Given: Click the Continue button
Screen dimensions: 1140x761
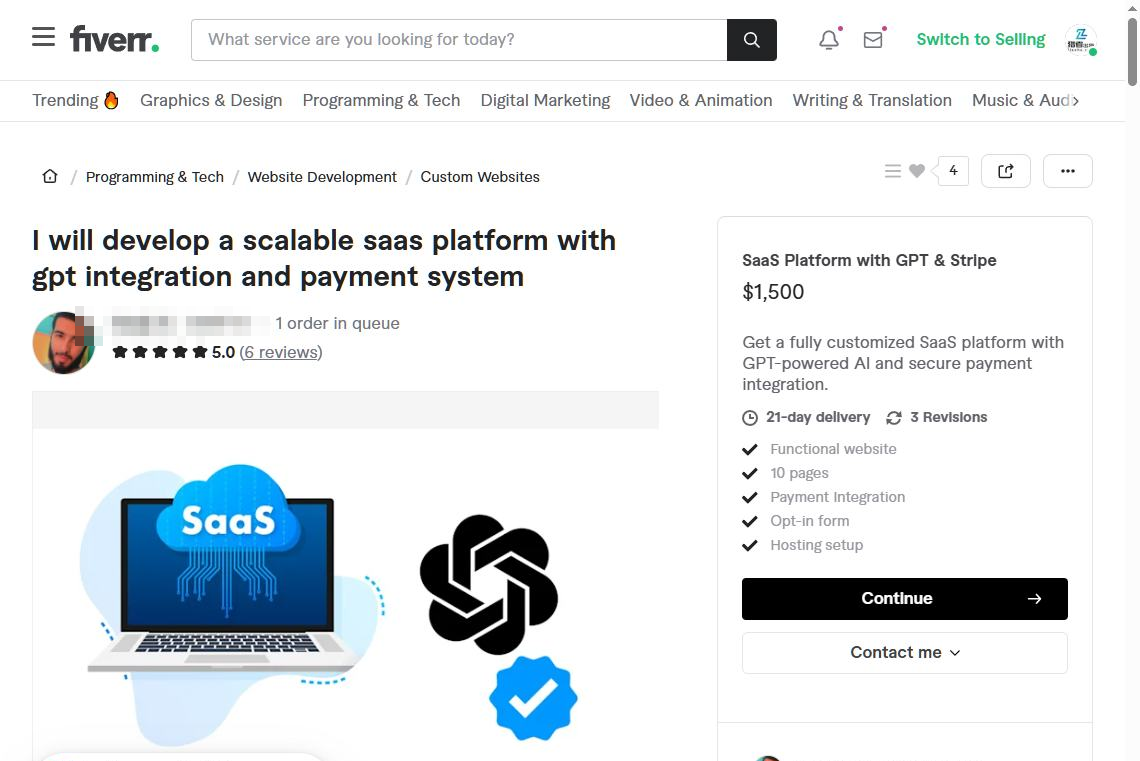Looking at the screenshot, I should (x=904, y=599).
